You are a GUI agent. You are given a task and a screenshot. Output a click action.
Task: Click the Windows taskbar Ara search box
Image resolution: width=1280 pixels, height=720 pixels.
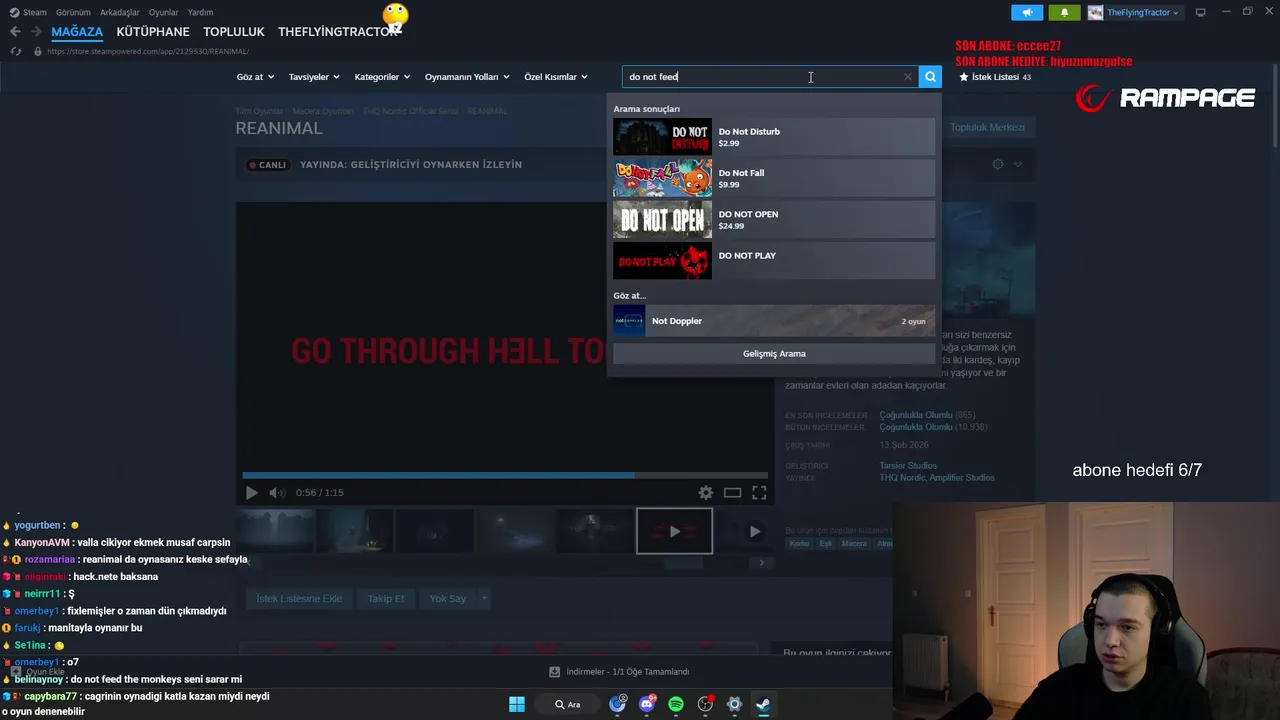[x=568, y=704]
